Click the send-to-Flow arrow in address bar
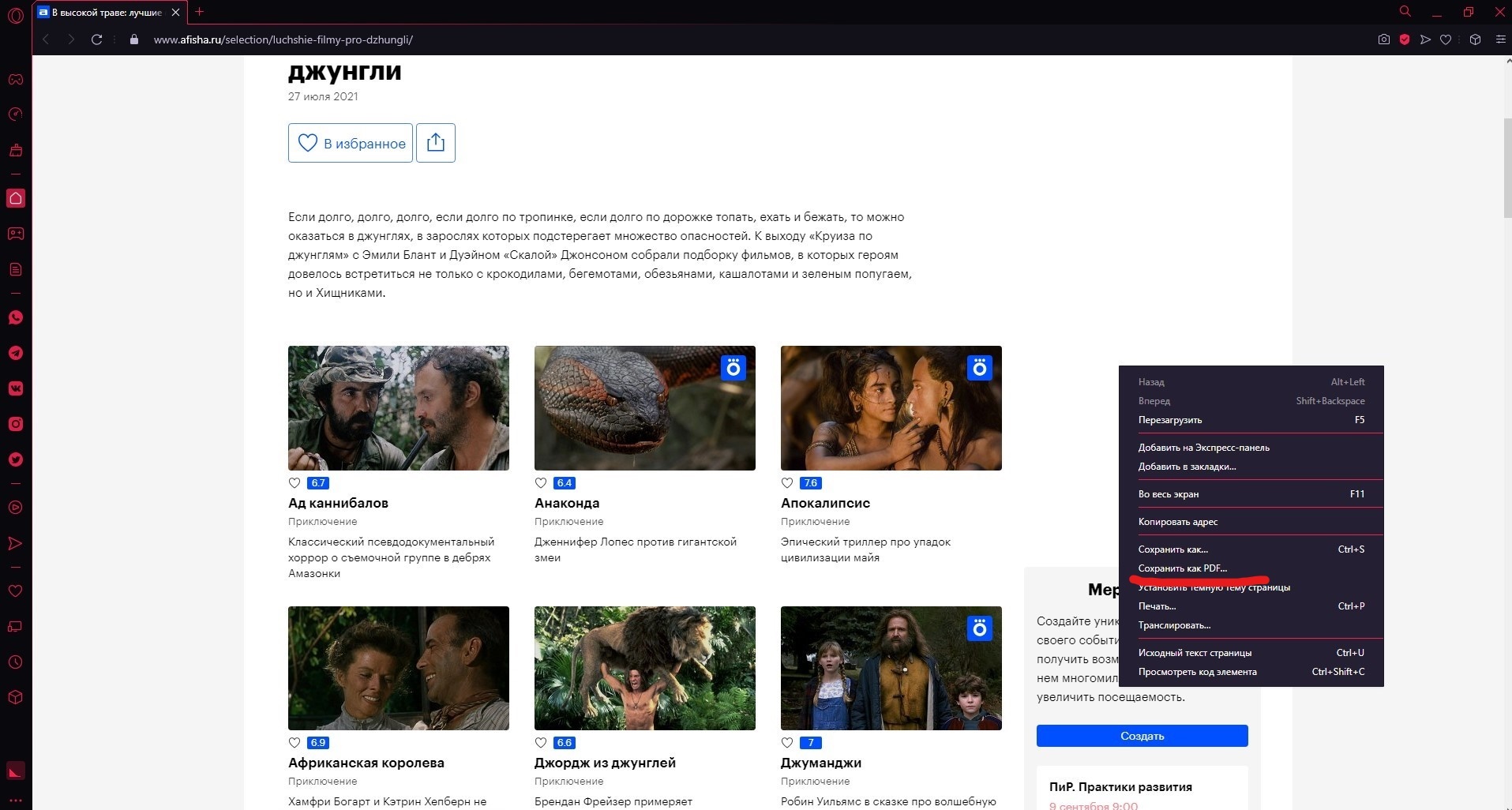Image resolution: width=1512 pixels, height=810 pixels. (x=1425, y=39)
